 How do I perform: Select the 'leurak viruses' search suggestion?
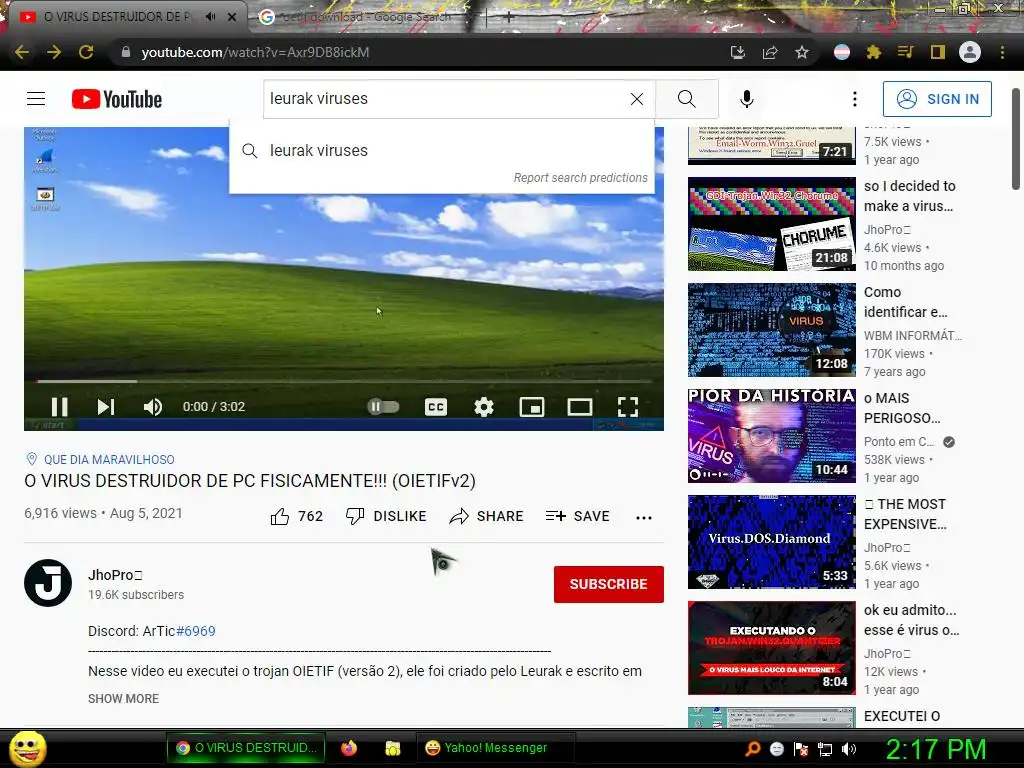[441, 151]
